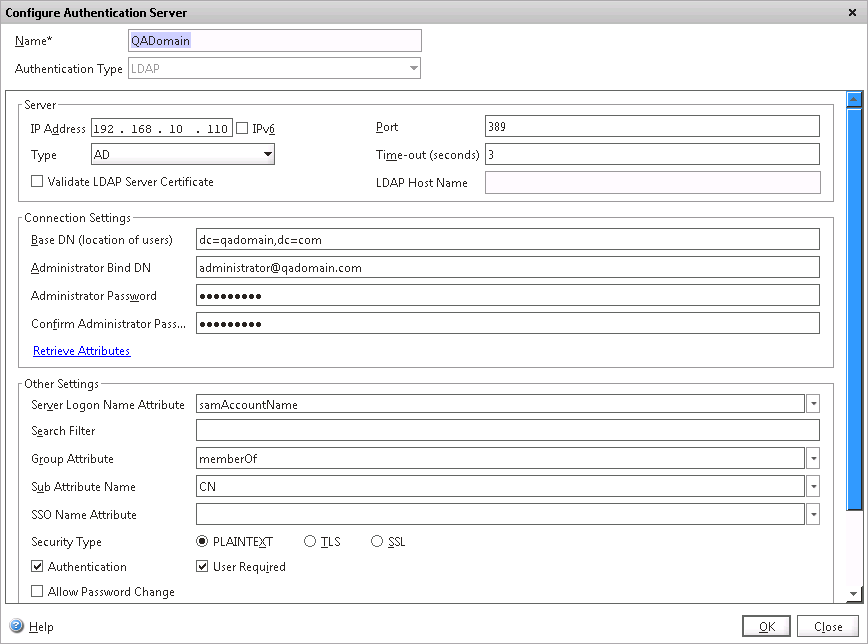The width and height of the screenshot is (868, 644).
Task: Open the server Type AD dropdown
Action: tap(267, 155)
